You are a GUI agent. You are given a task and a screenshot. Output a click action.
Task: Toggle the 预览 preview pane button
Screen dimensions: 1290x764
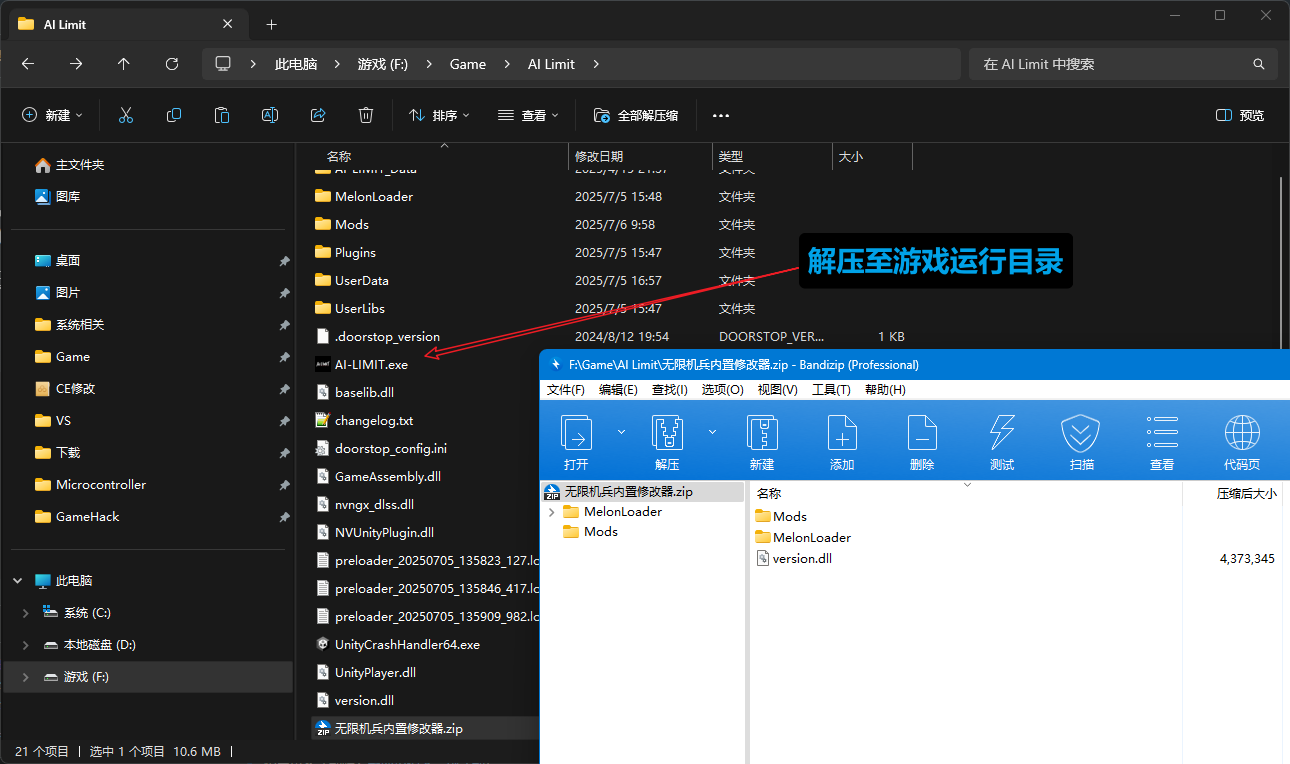click(1240, 115)
